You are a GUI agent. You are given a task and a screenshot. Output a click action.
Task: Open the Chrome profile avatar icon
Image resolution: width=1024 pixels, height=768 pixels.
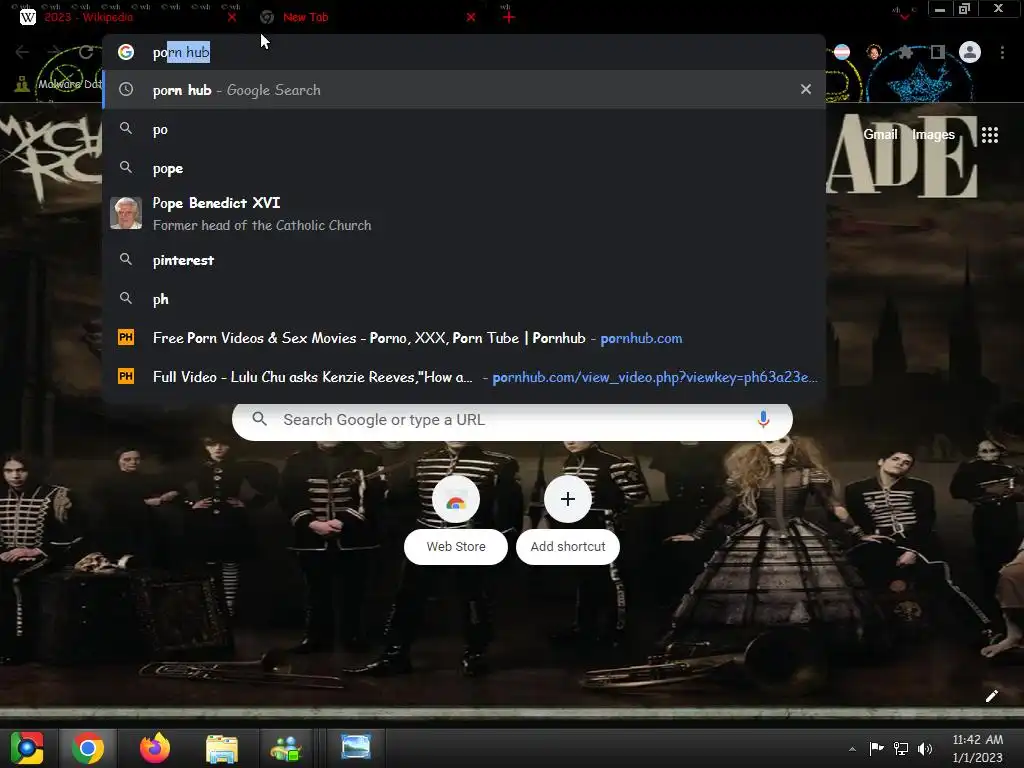point(970,52)
